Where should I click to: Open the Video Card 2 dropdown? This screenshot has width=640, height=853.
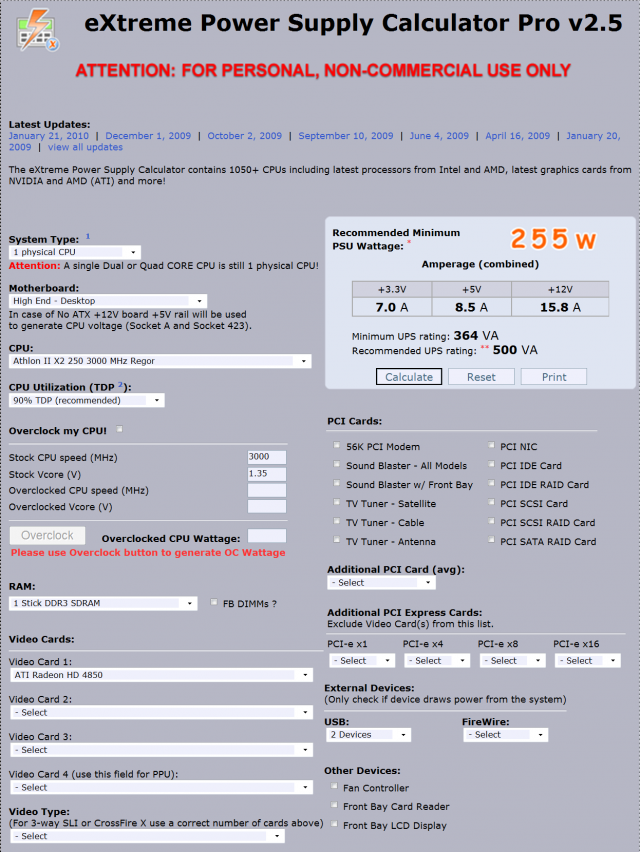pyautogui.click(x=162, y=713)
